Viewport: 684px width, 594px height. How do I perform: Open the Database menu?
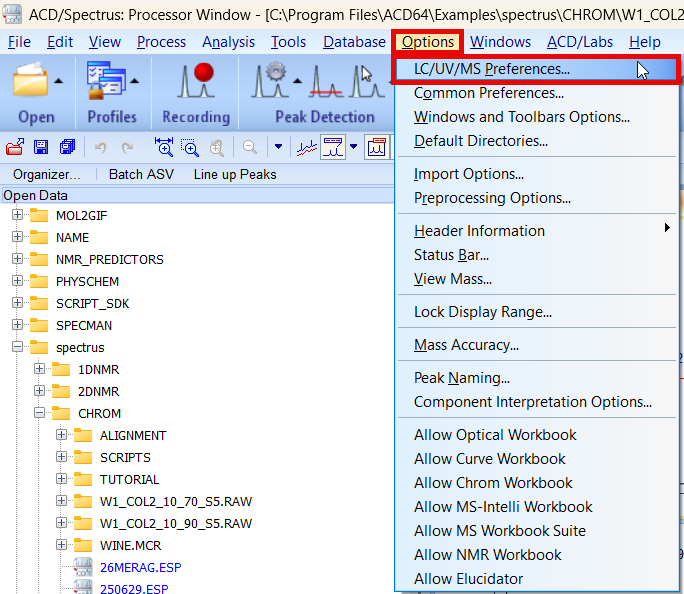pyautogui.click(x=354, y=42)
